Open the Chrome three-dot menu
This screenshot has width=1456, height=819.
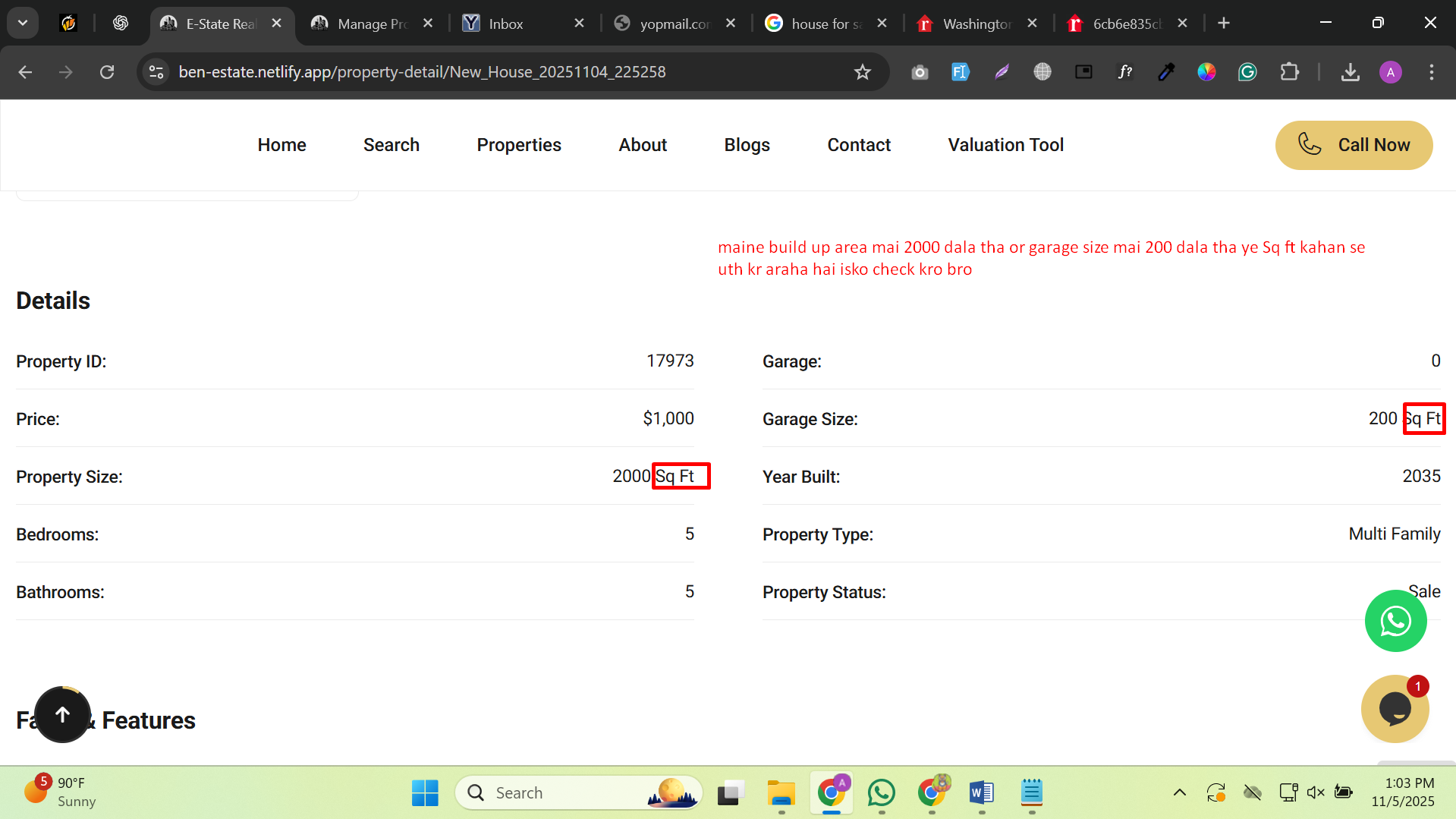click(1432, 72)
